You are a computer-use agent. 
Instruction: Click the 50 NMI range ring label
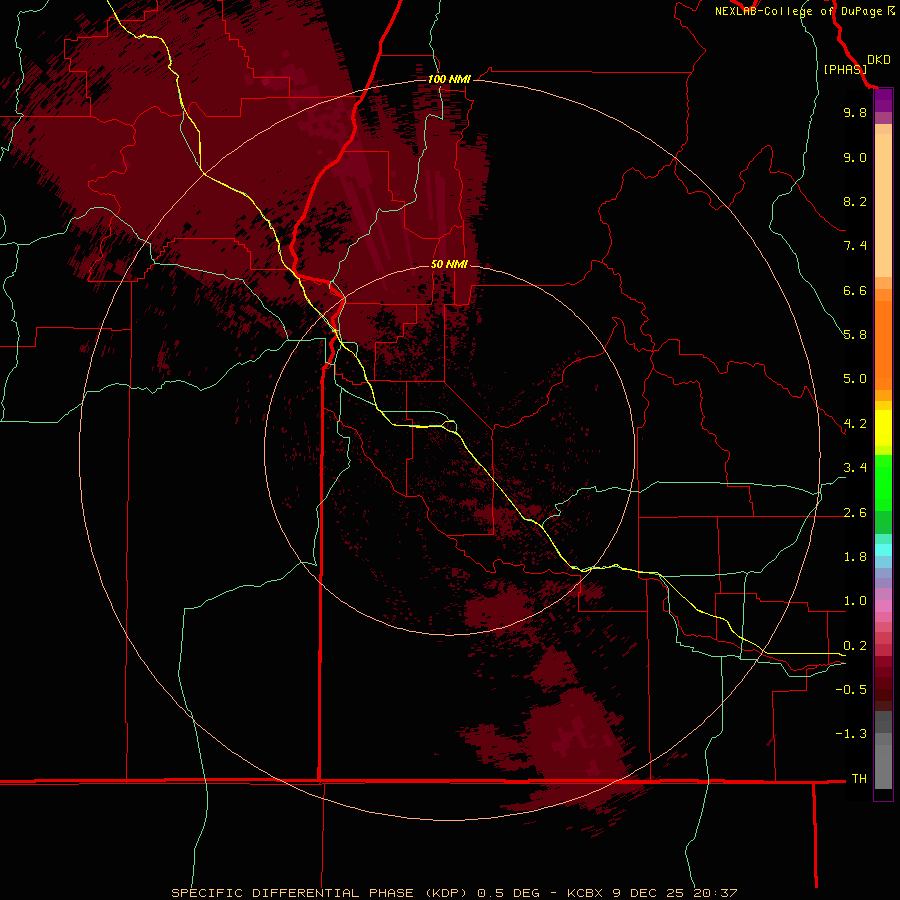pyautogui.click(x=449, y=264)
